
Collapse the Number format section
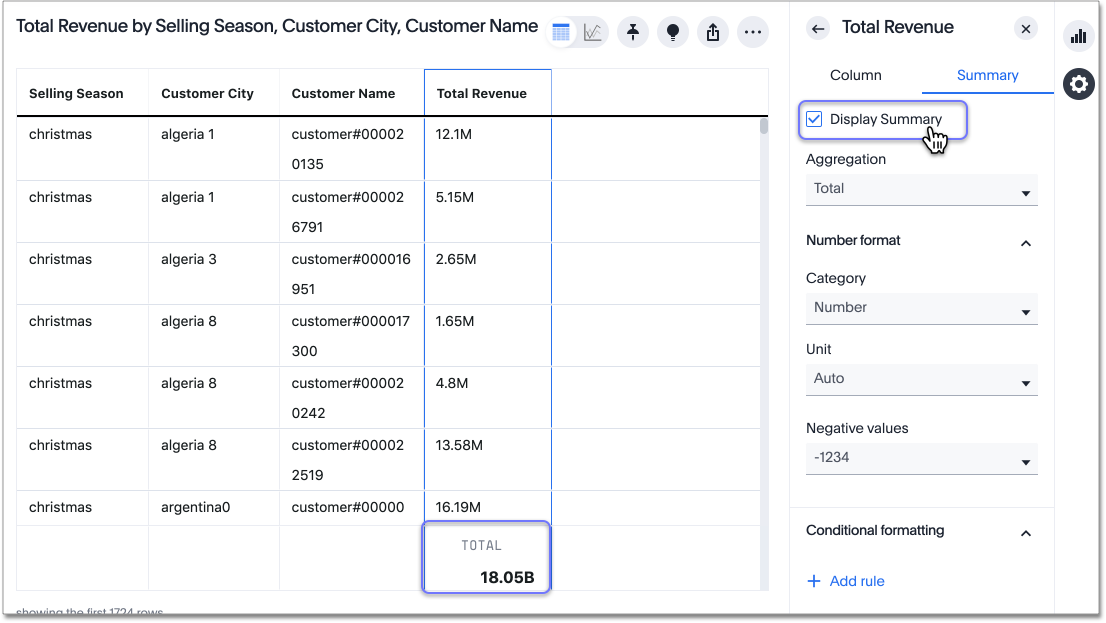pyautogui.click(x=1025, y=242)
